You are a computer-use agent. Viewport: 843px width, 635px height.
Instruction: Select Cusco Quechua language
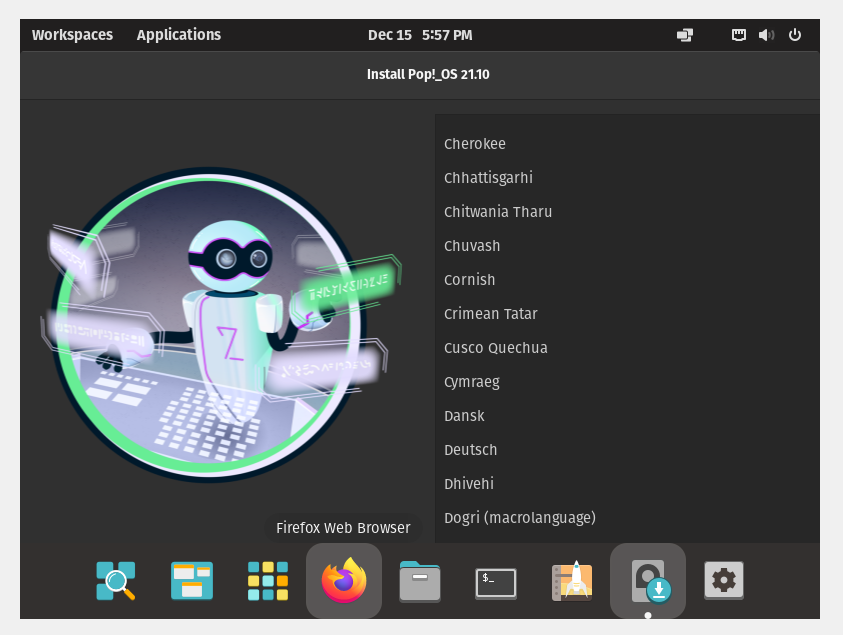click(x=627, y=348)
